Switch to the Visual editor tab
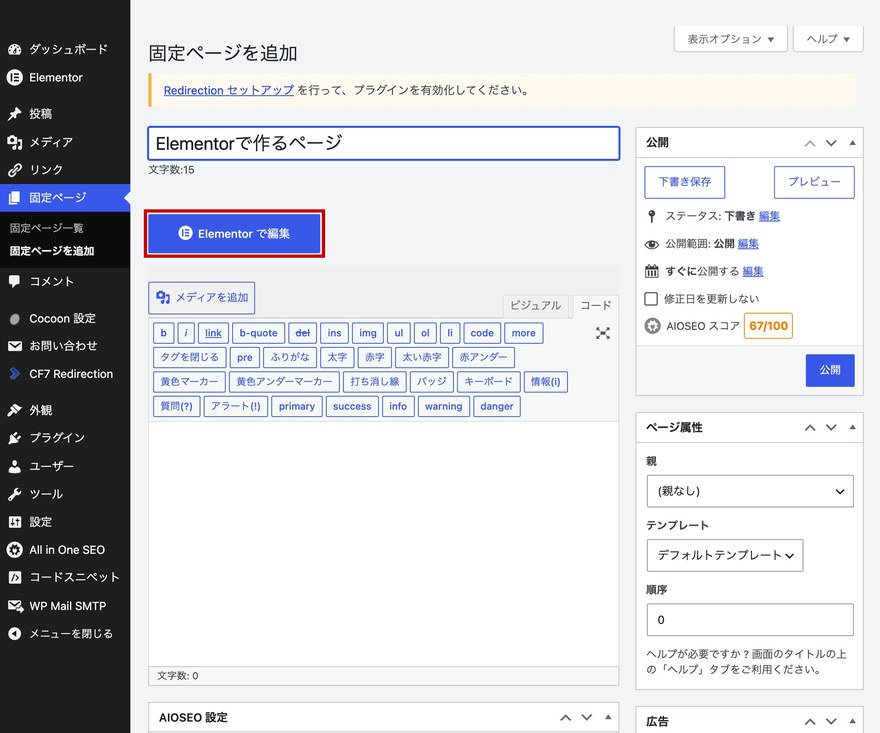Screen dimensions: 880x733 pos(535,306)
